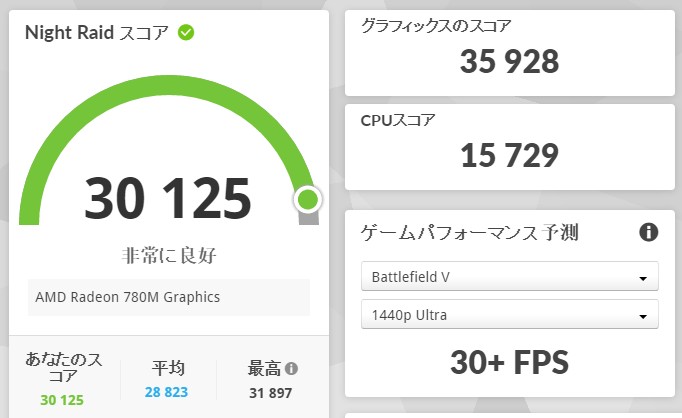
Task: Click the average score 28 823
Action: 166,392
